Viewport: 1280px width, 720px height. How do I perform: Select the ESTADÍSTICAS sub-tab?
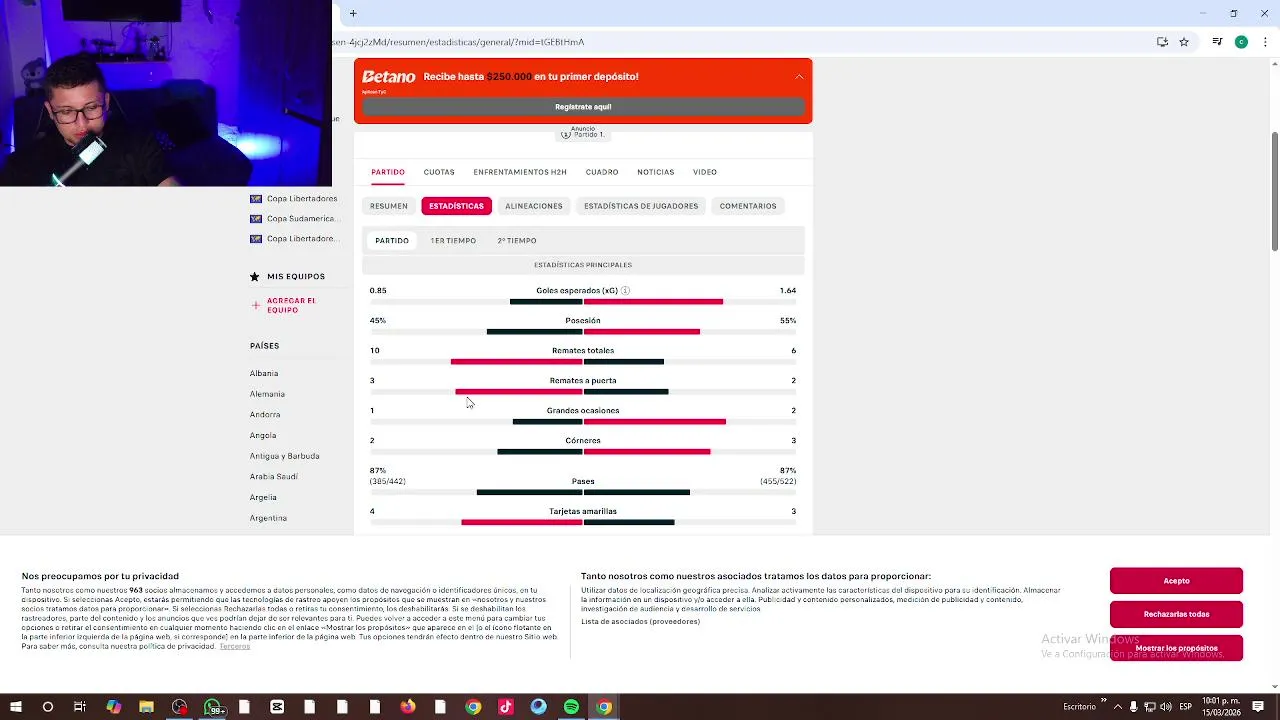pos(456,206)
